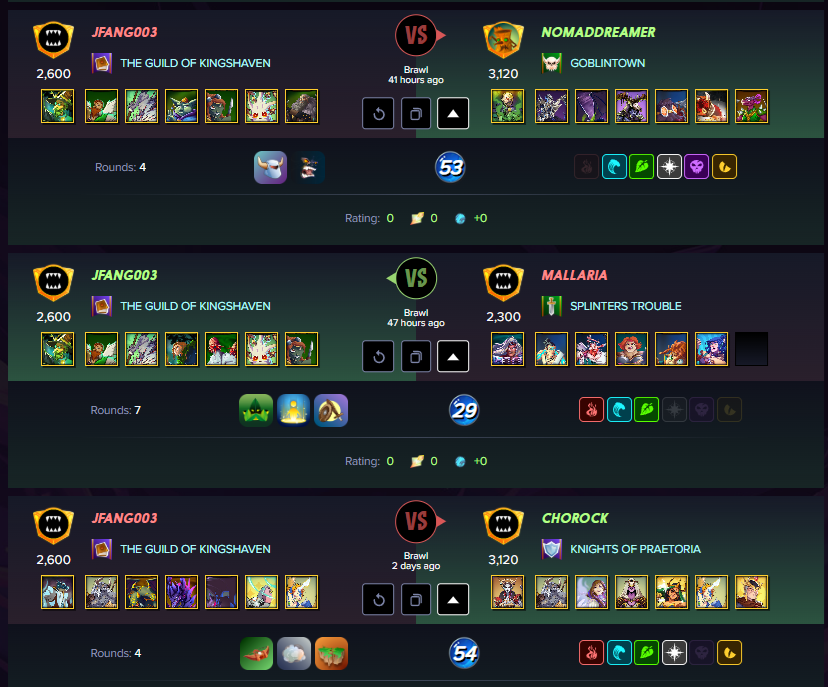
Task: Collapse the NOMADDREAMER battle details
Action: pos(453,114)
